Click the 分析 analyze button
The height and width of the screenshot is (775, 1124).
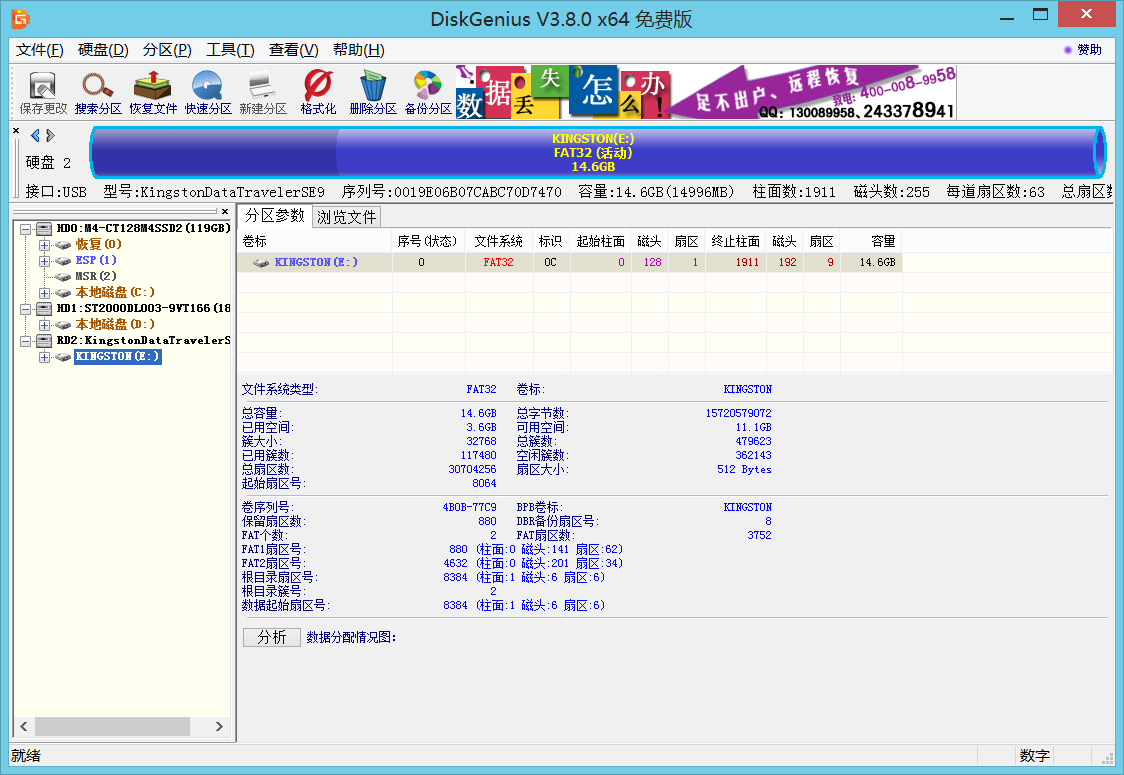(x=272, y=637)
